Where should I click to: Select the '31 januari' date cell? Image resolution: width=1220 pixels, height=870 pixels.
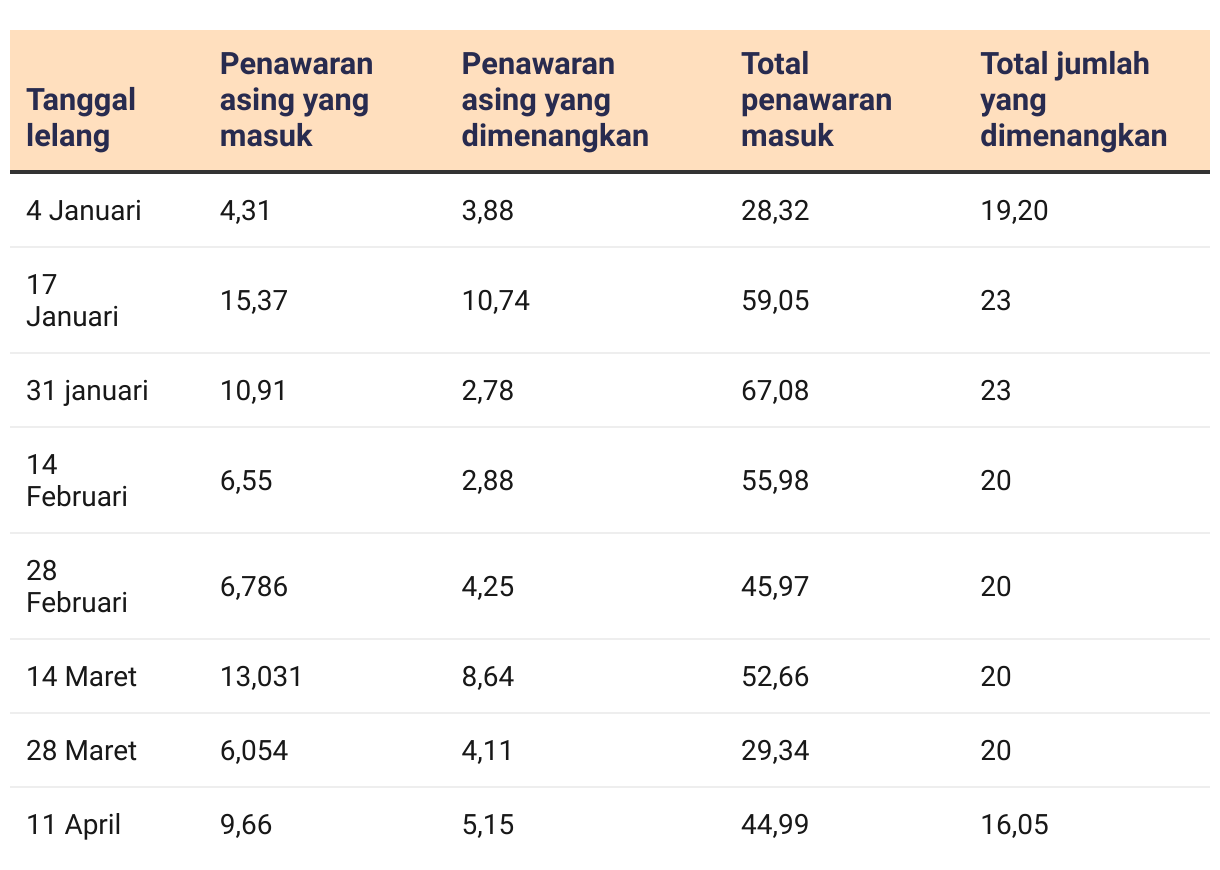click(x=87, y=391)
